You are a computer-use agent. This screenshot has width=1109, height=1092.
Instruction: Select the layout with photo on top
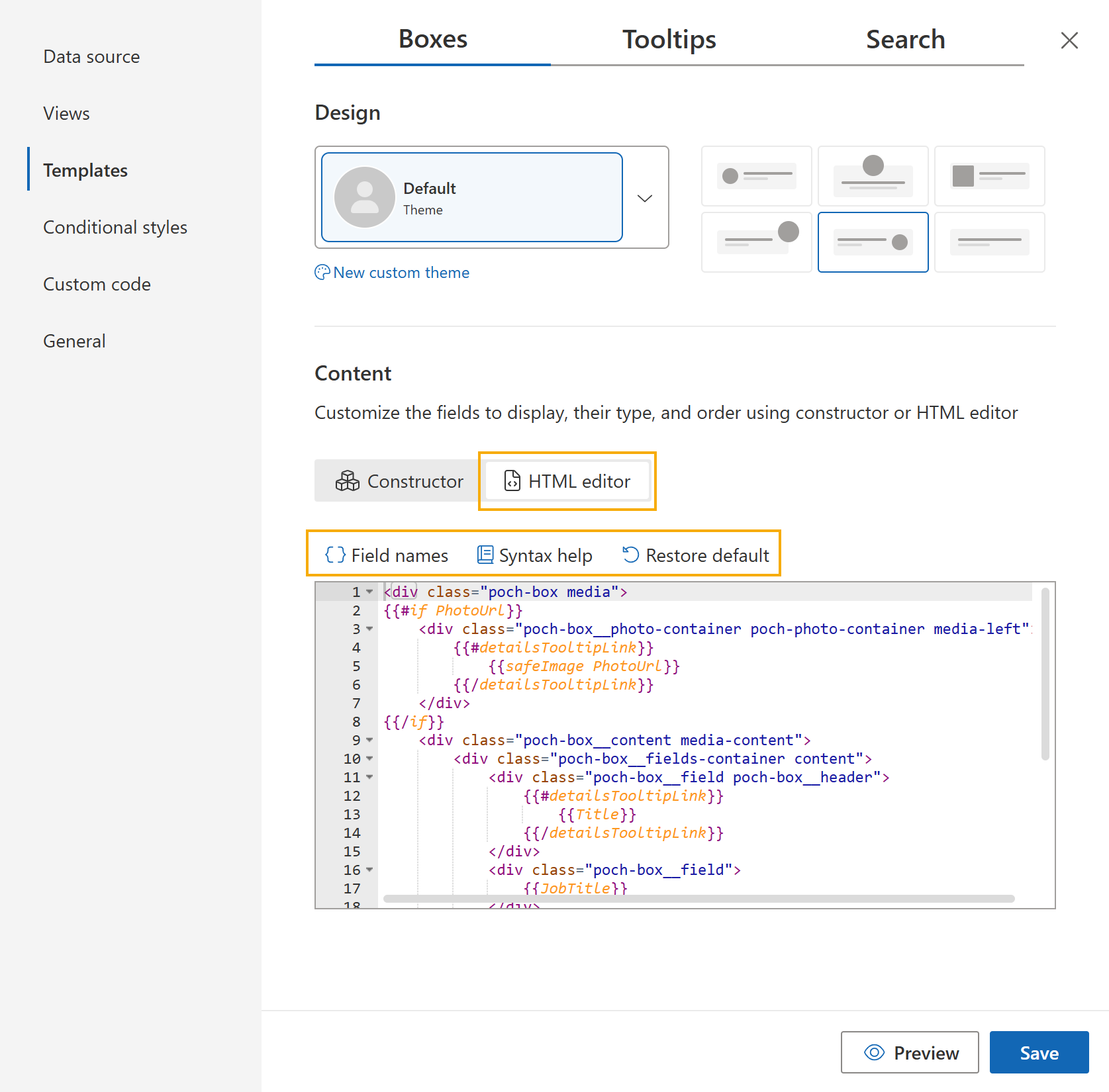[873, 176]
